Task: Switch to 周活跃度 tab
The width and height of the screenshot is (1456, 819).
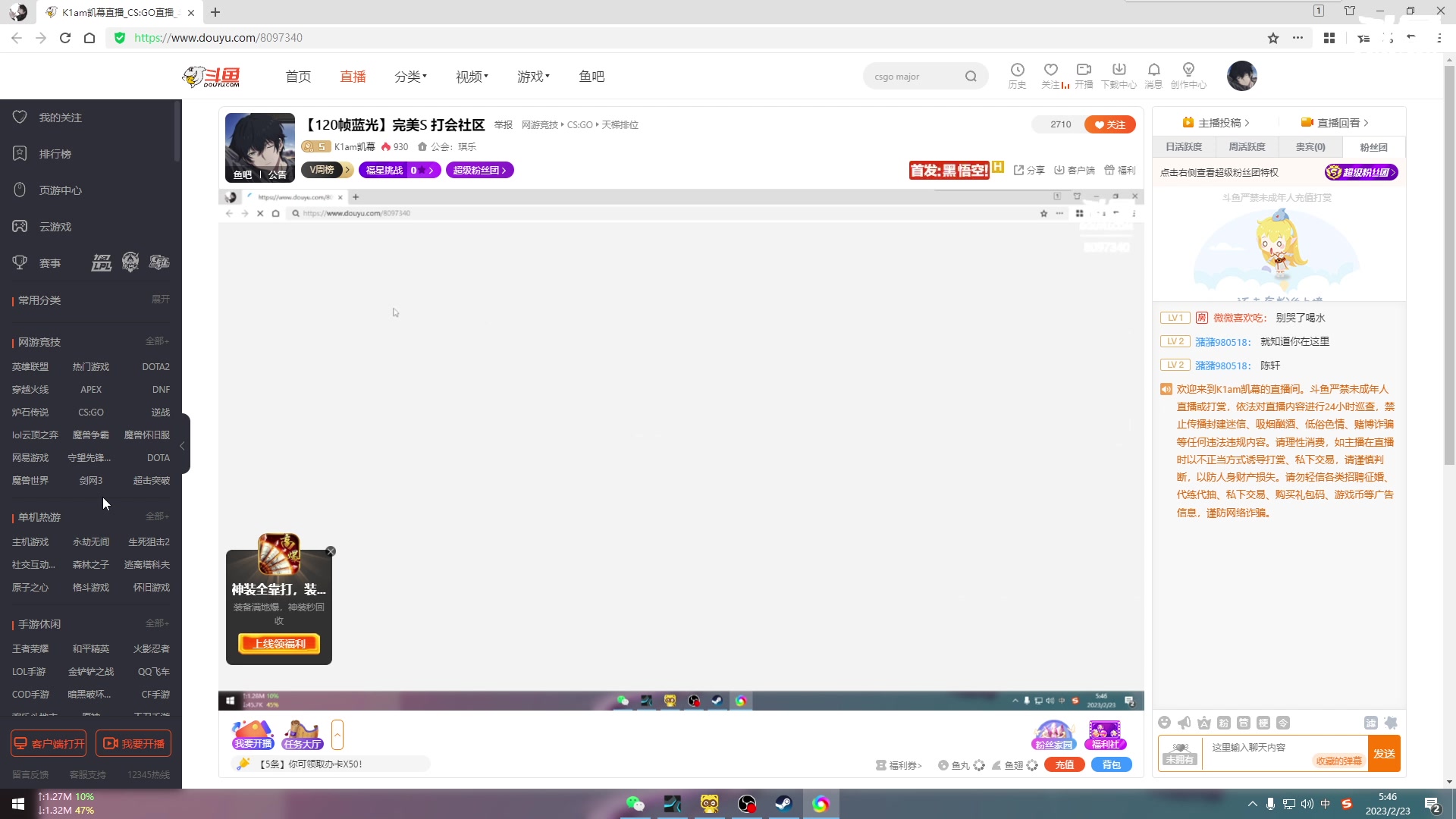Action: (1247, 147)
